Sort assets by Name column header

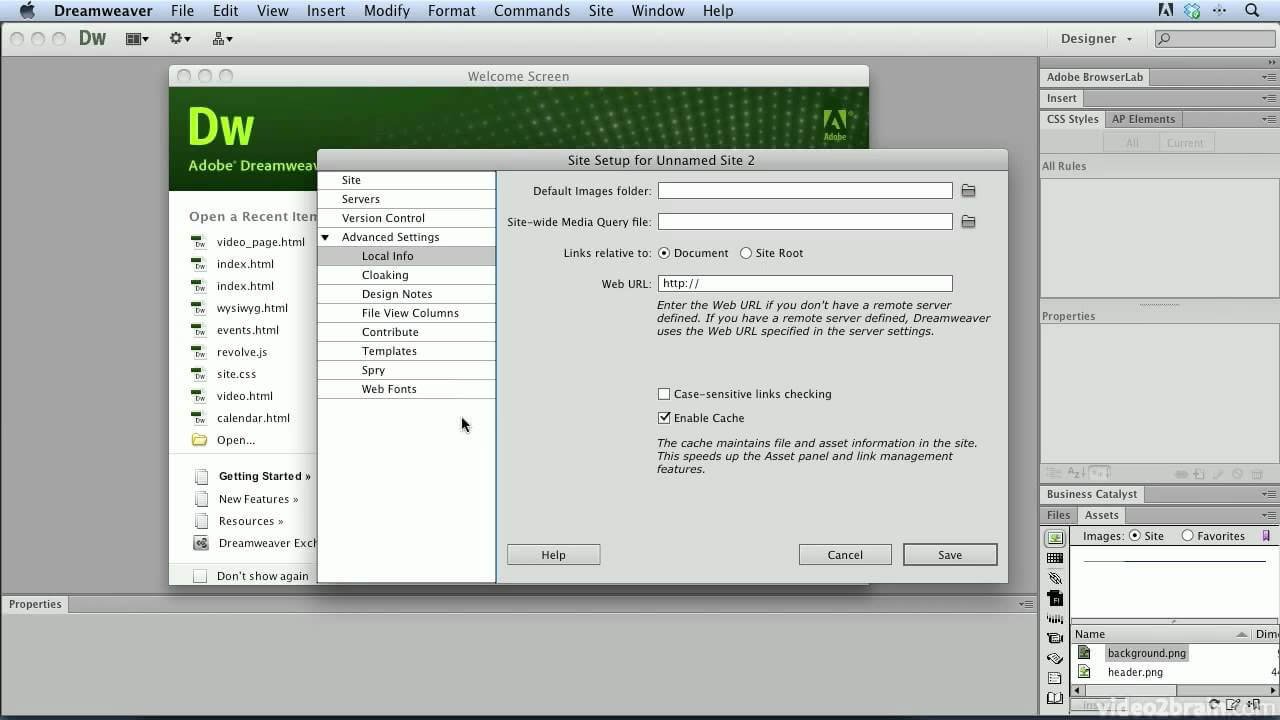click(x=1161, y=634)
